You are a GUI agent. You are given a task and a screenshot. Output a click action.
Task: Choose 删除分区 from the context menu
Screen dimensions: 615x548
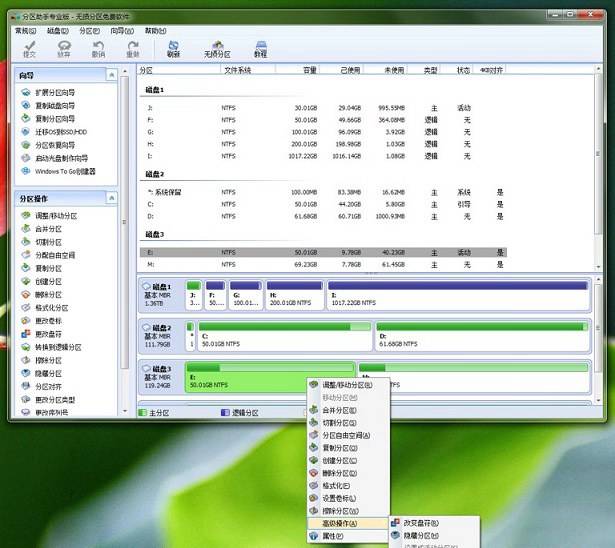point(345,472)
